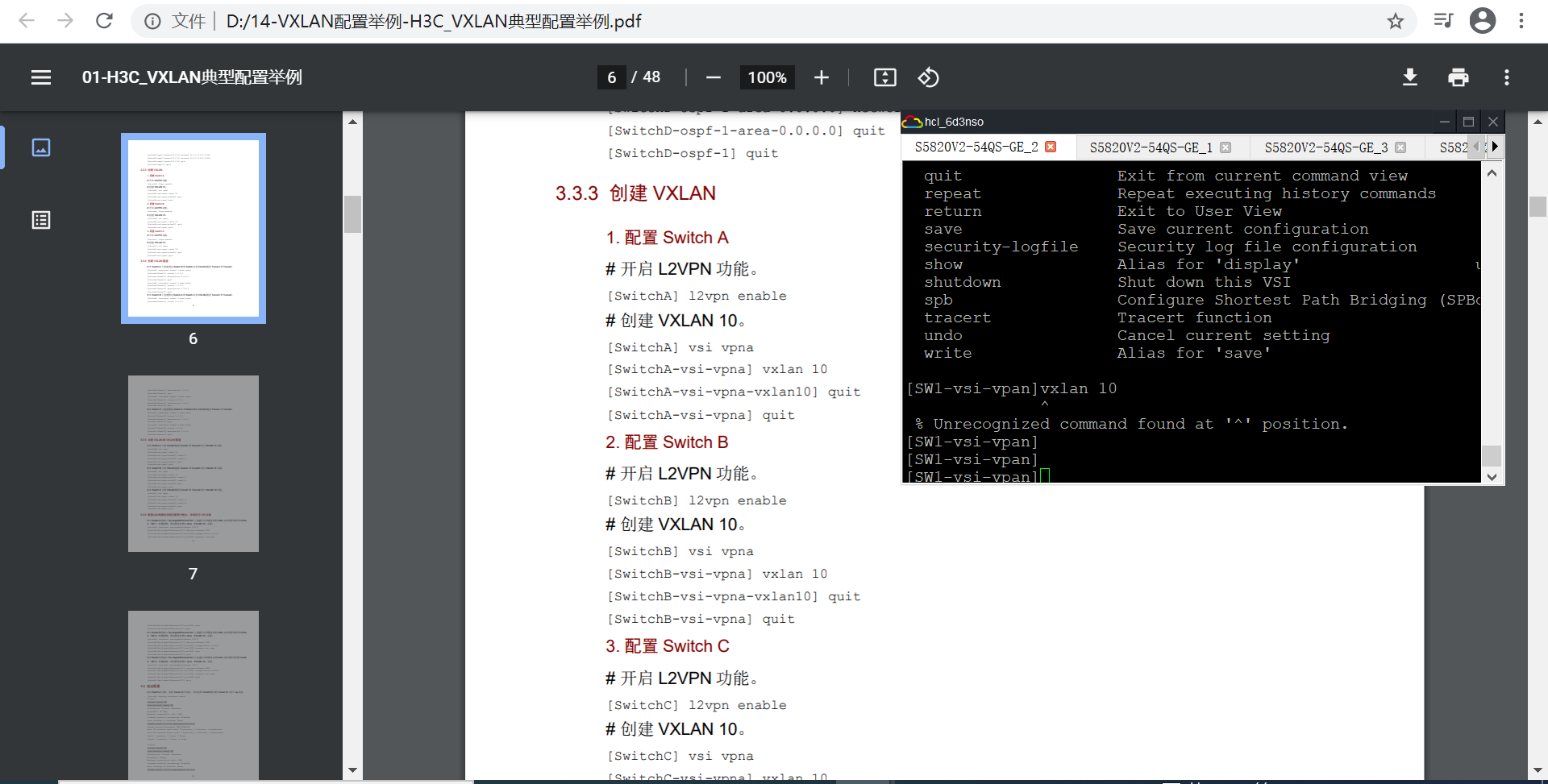Viewport: 1548px width, 784px height.
Task: Switch to the S5820V2-54QS-GE_1 tab
Action: (1151, 147)
